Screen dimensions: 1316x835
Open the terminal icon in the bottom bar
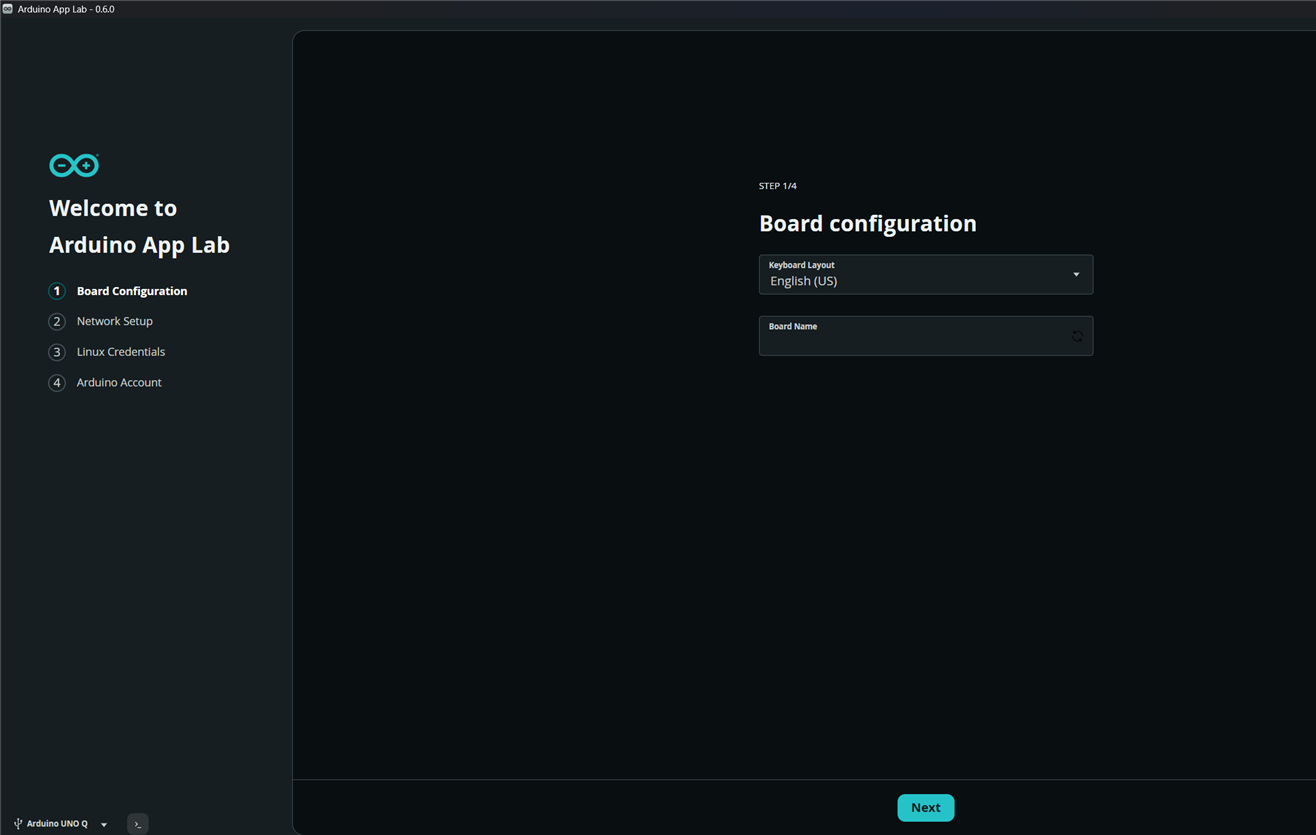click(x=138, y=824)
